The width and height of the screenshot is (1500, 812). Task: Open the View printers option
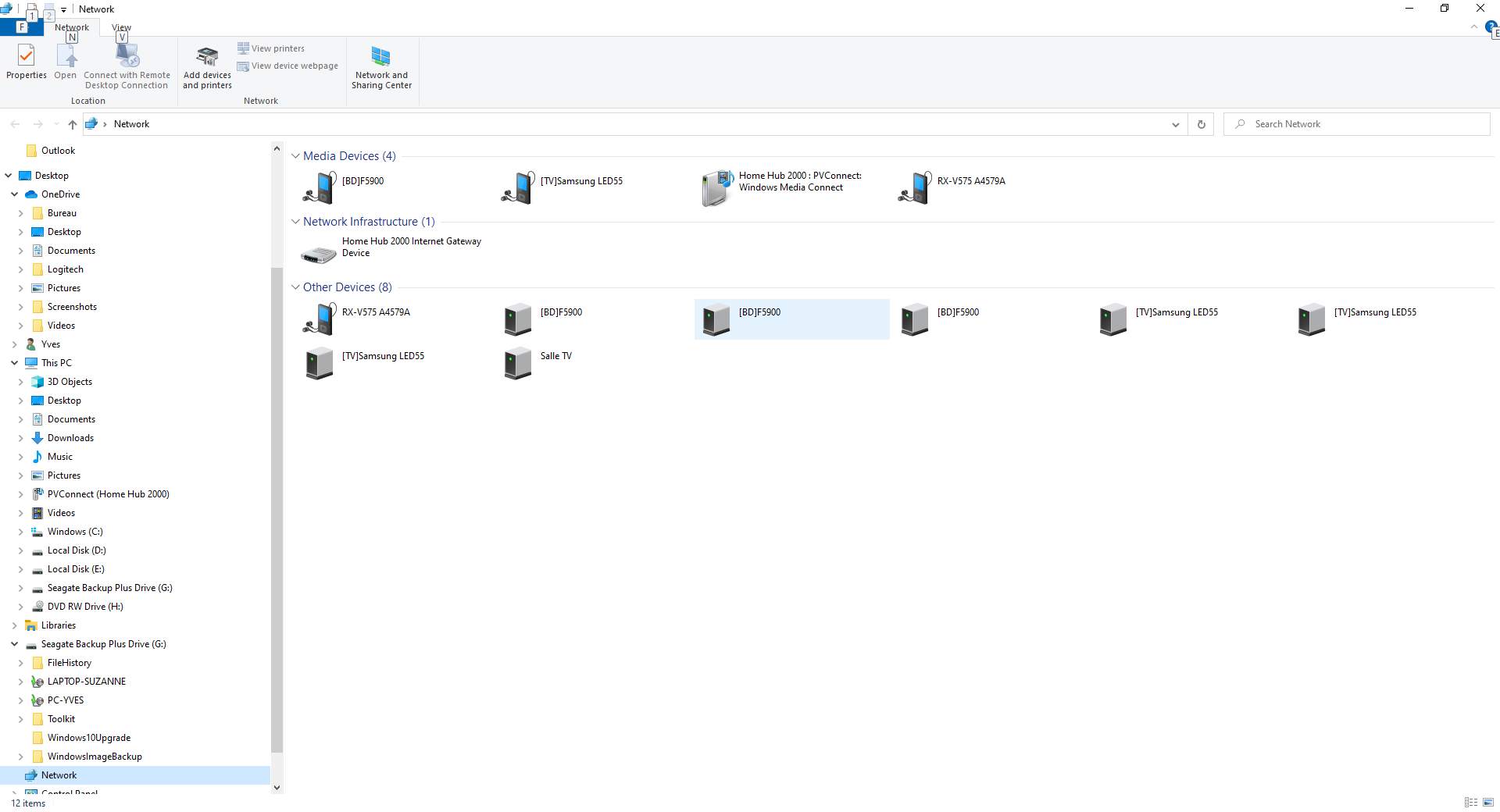coord(271,48)
